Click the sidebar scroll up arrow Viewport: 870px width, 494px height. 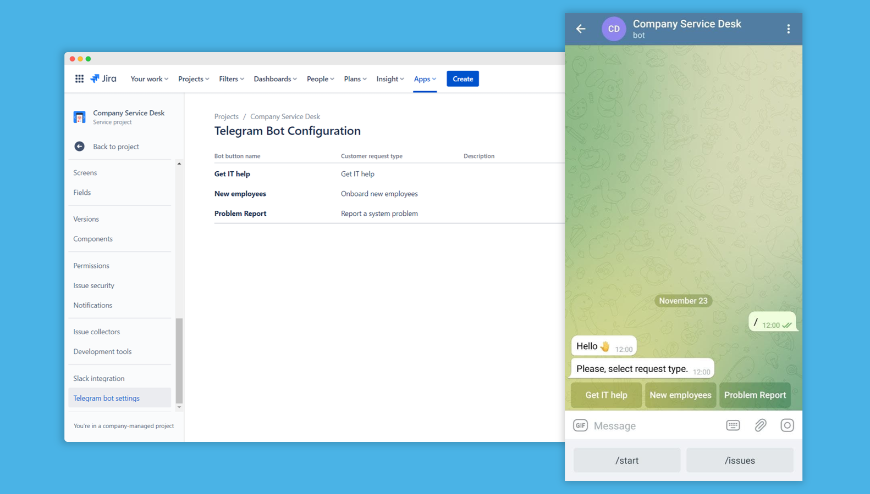179,164
